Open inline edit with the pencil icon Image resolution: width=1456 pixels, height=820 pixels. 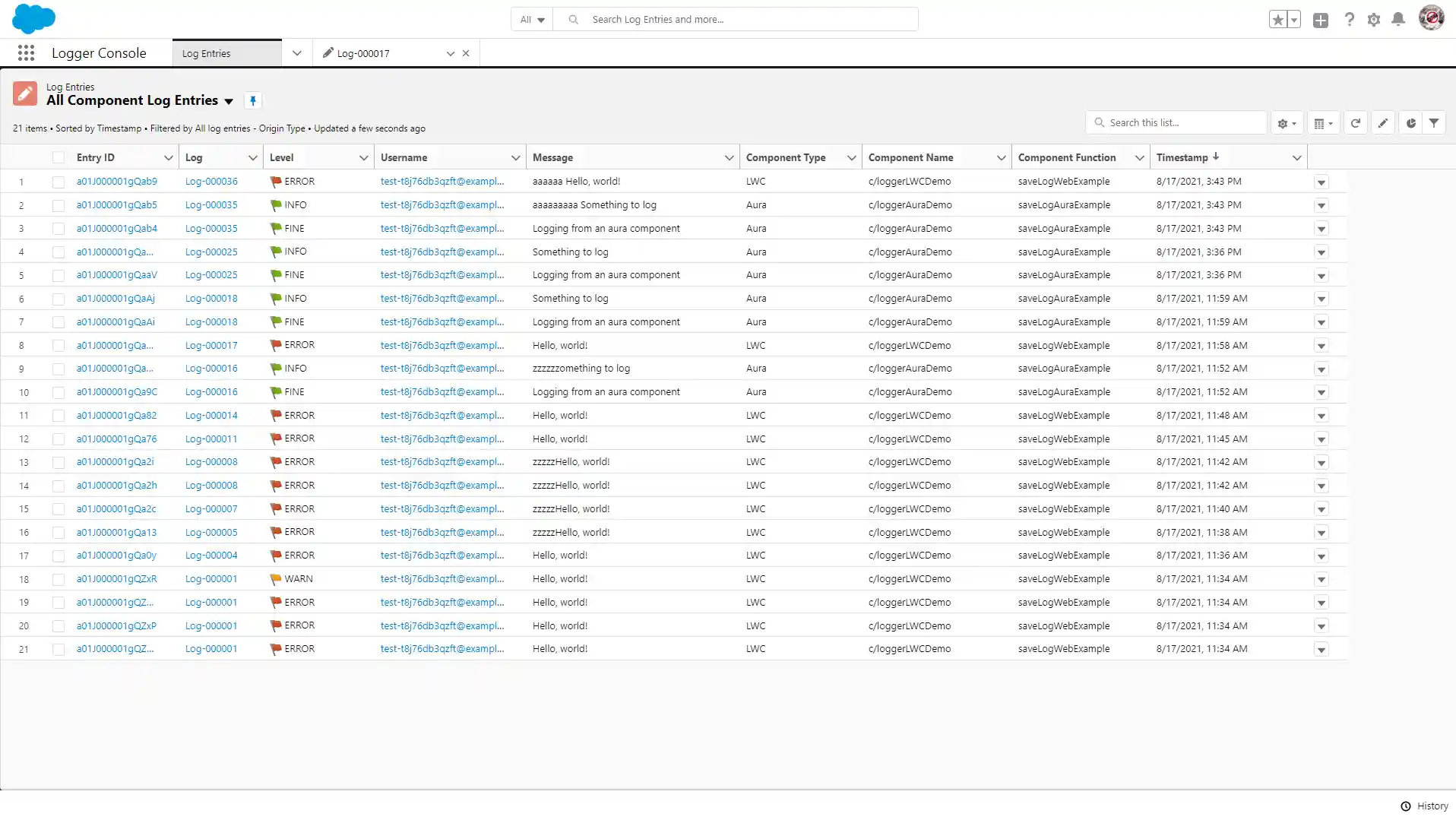1382,122
